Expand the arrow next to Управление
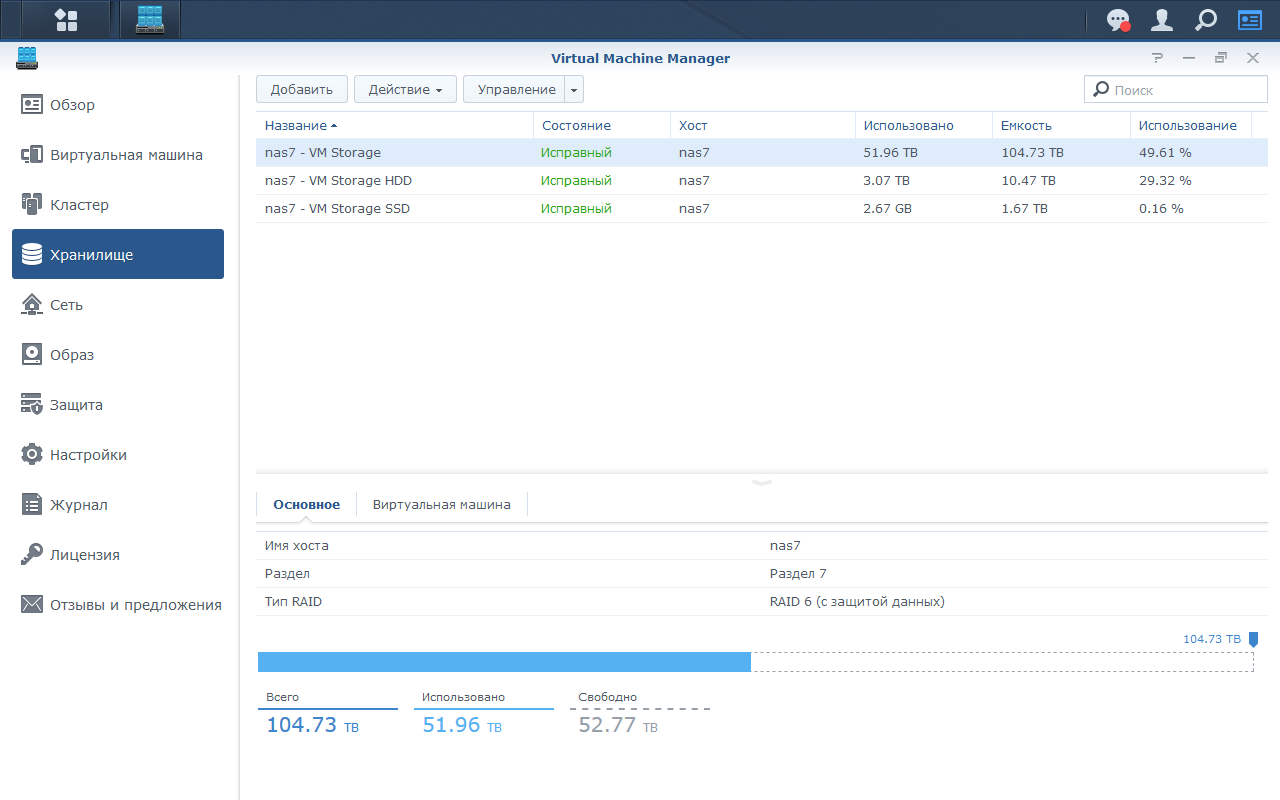 click(574, 89)
